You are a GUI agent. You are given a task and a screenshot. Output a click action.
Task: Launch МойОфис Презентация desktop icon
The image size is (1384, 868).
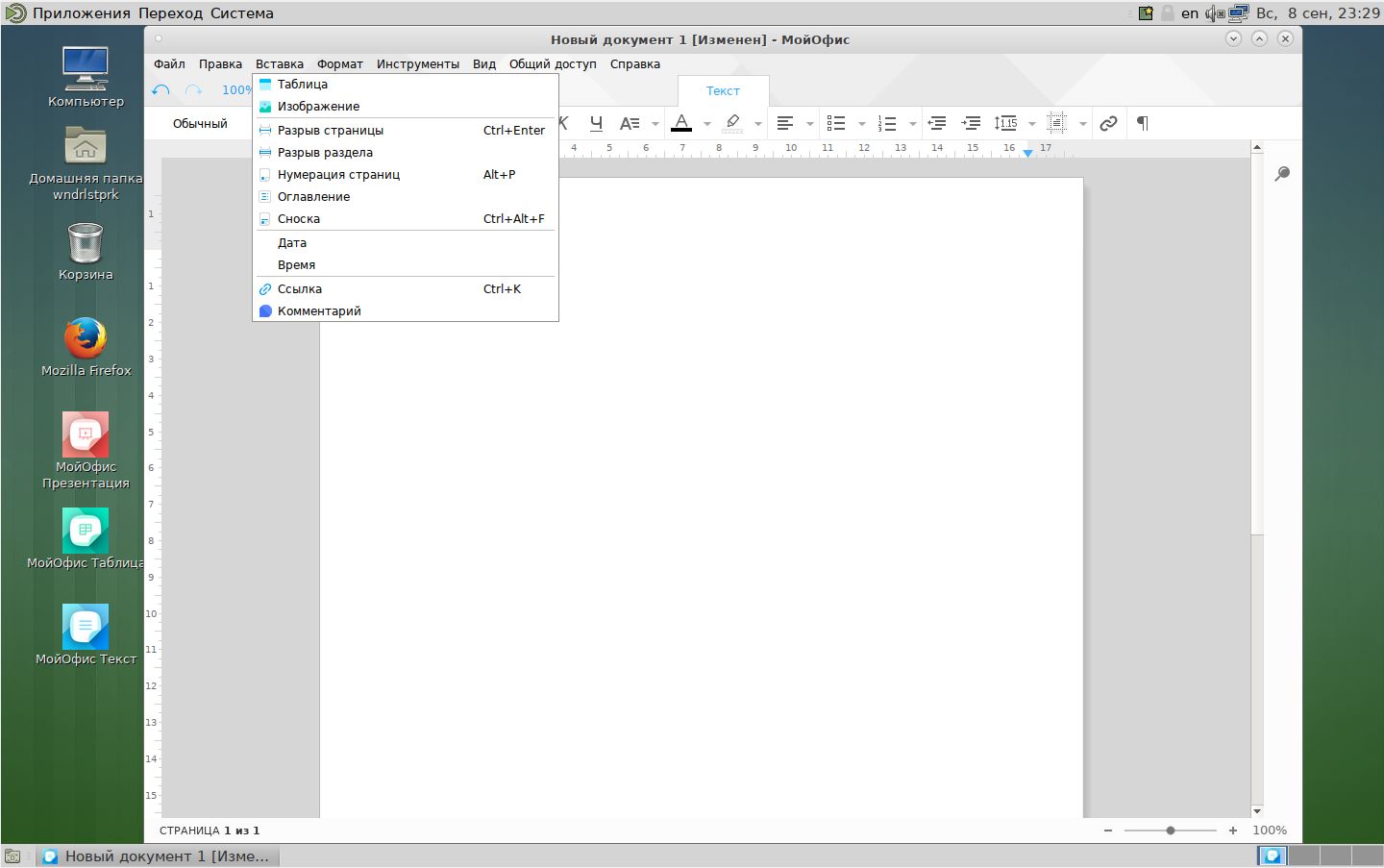tap(86, 451)
